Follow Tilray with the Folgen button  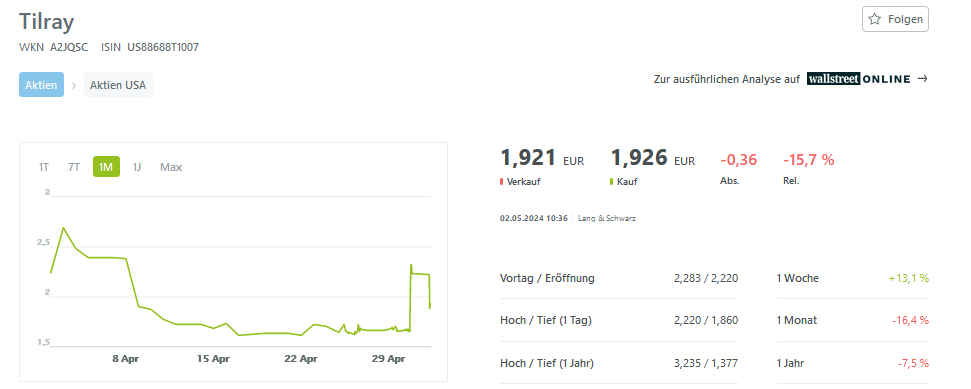pos(895,19)
